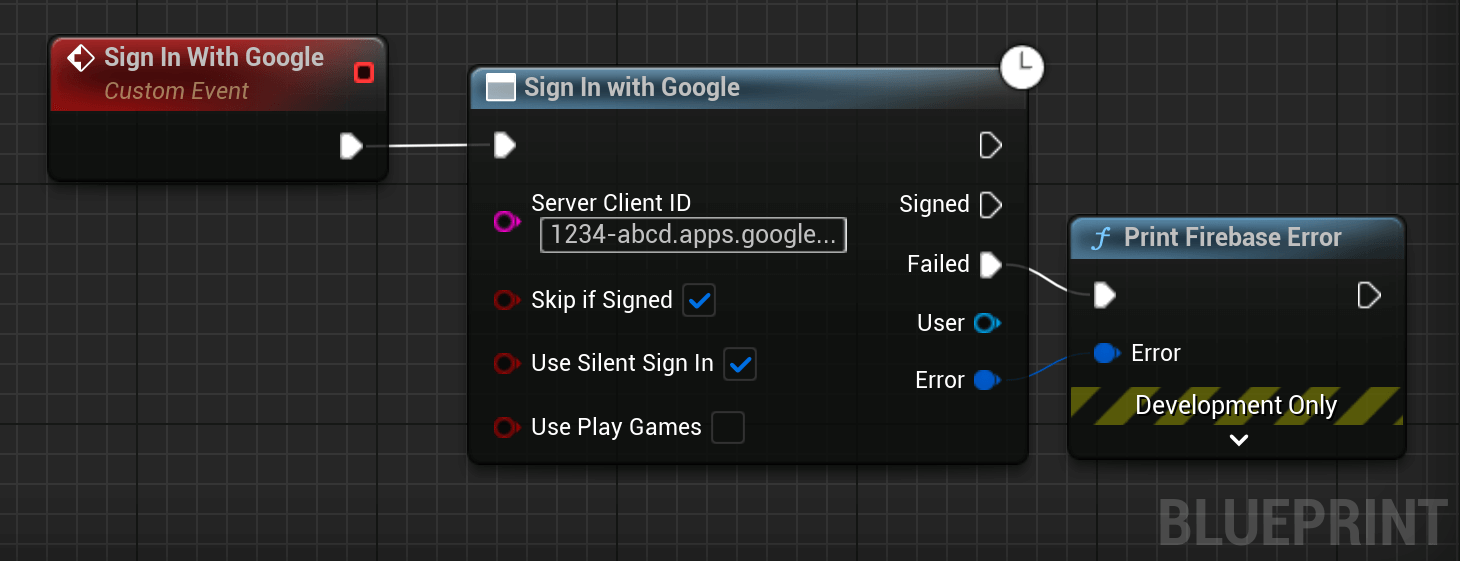
Task: Click the Failed pin label
Action: pos(938,264)
